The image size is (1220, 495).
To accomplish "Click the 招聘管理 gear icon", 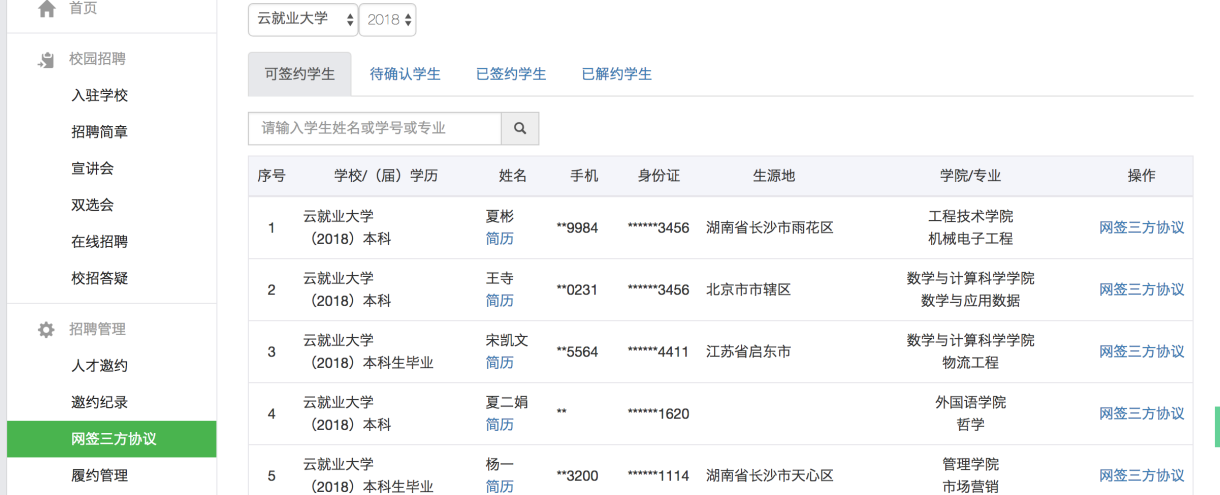I will click(46, 330).
